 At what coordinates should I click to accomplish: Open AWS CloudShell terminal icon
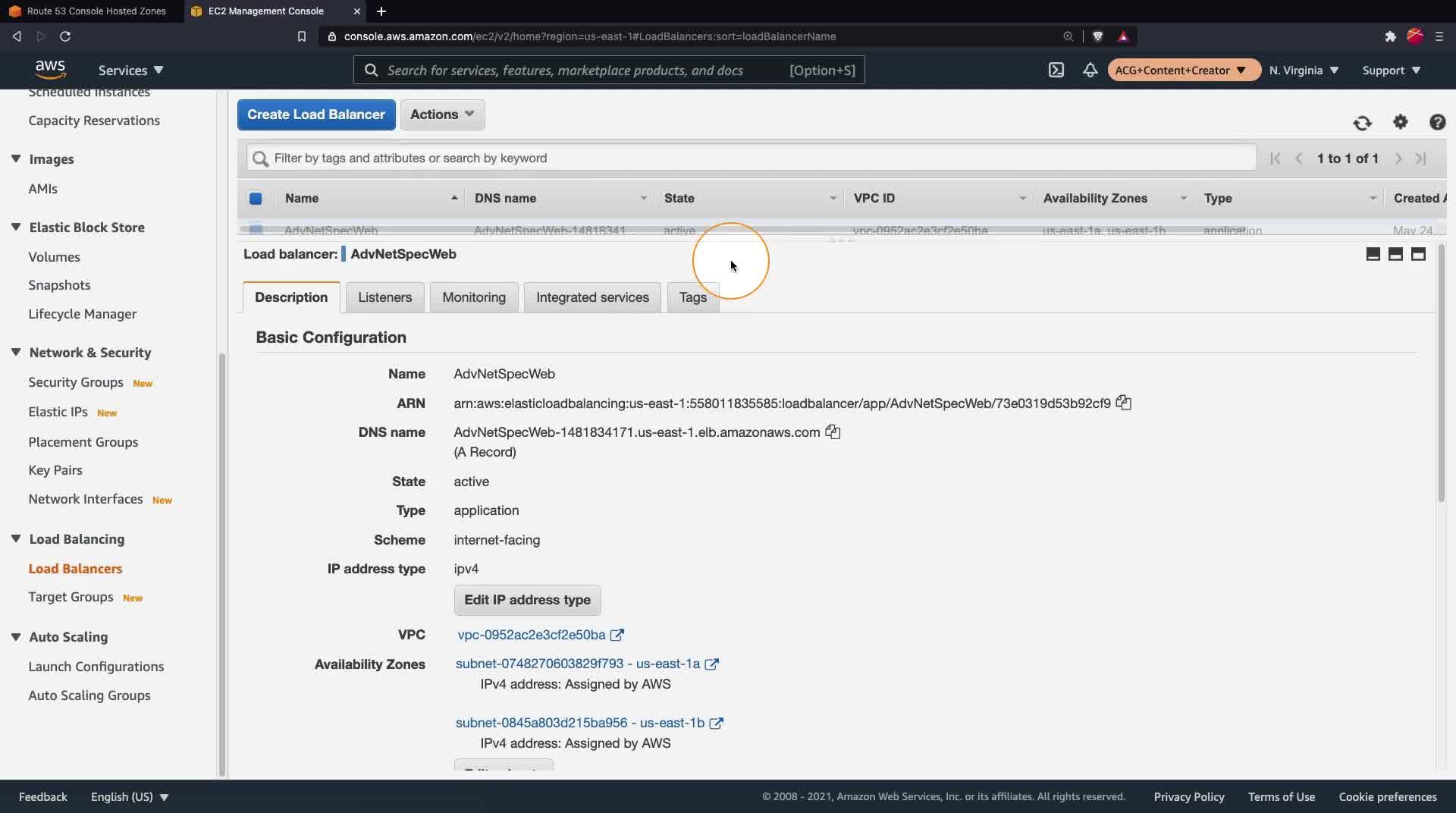pyautogui.click(x=1056, y=70)
